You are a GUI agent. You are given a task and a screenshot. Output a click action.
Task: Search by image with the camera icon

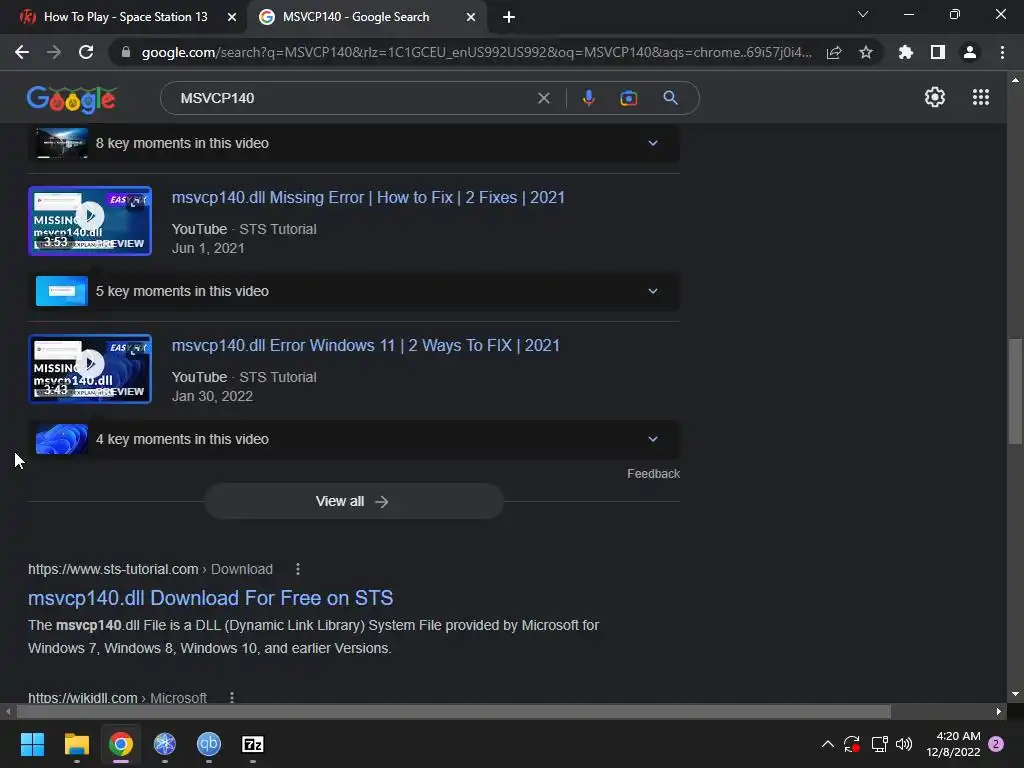pos(628,98)
